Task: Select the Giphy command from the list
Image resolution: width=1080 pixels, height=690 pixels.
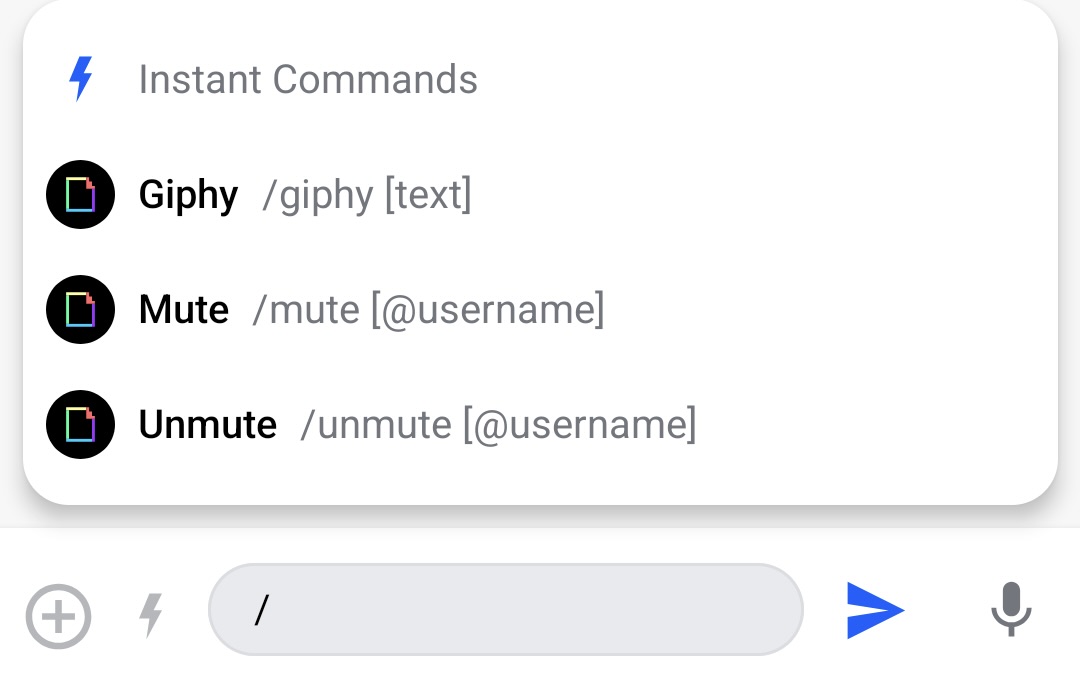Action: click(x=300, y=194)
